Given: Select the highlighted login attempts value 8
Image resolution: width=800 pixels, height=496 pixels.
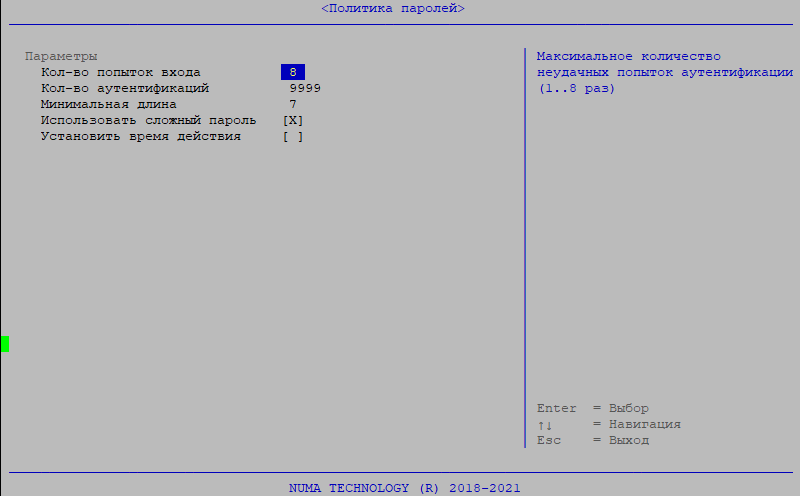Looking at the screenshot, I should click(x=293, y=72).
